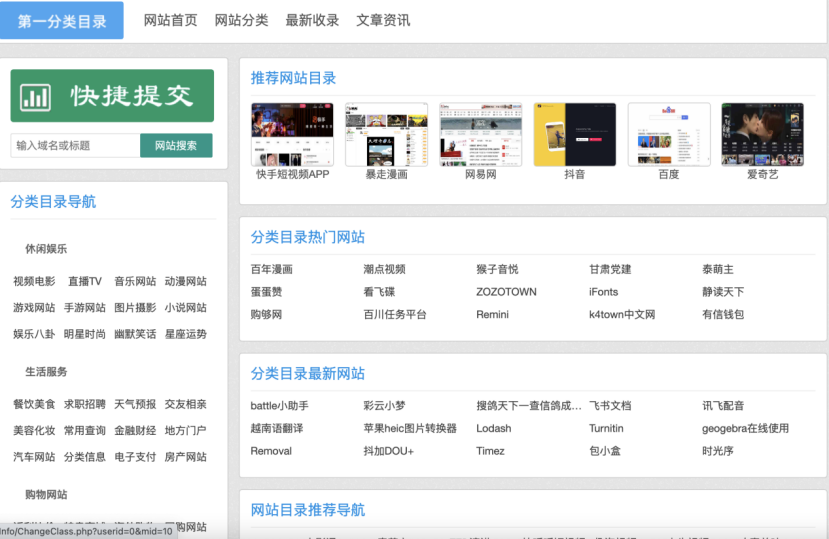Open the geogebra在线使用 link
Screen dimensions: 829x539
pyautogui.click(x=745, y=428)
